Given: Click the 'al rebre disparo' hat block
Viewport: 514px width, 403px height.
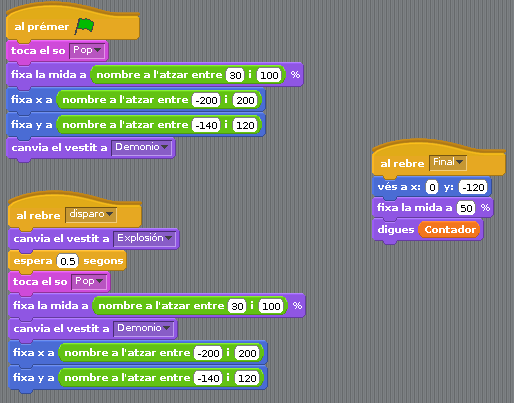Looking at the screenshot, I should 75,211.
